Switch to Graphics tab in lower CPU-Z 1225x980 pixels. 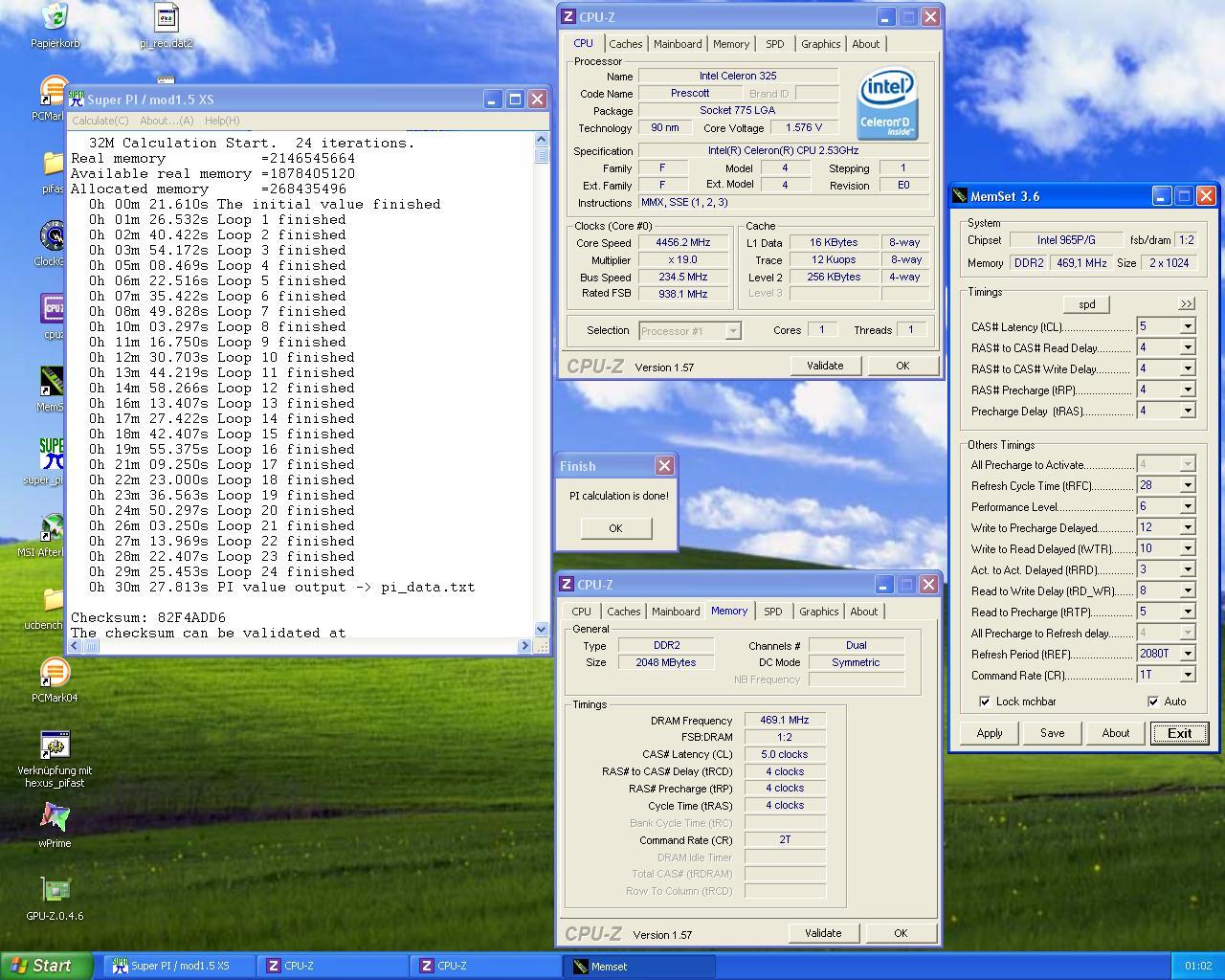pyautogui.click(x=818, y=612)
